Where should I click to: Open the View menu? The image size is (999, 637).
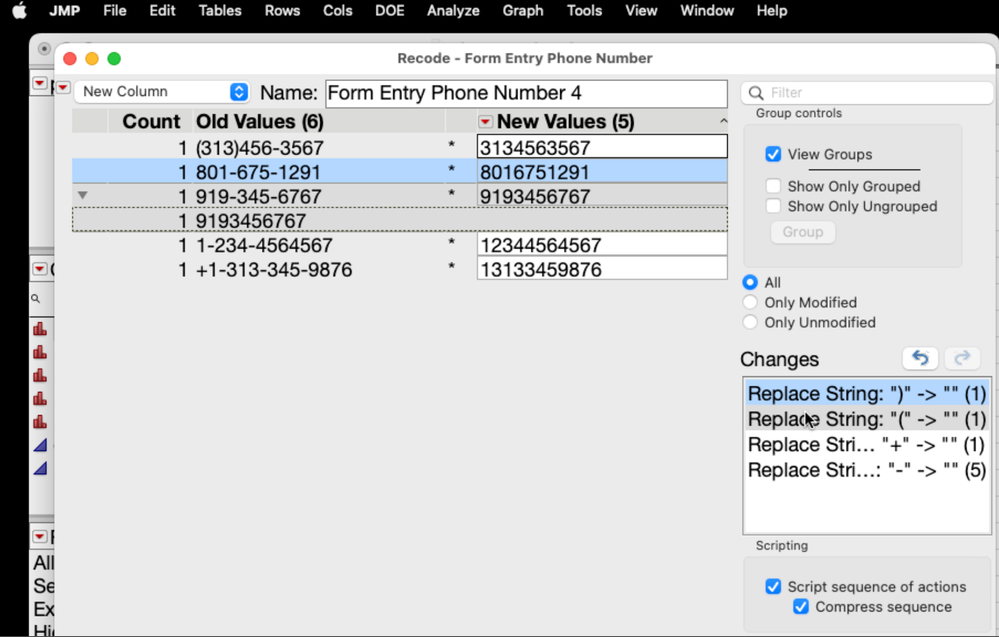(641, 11)
